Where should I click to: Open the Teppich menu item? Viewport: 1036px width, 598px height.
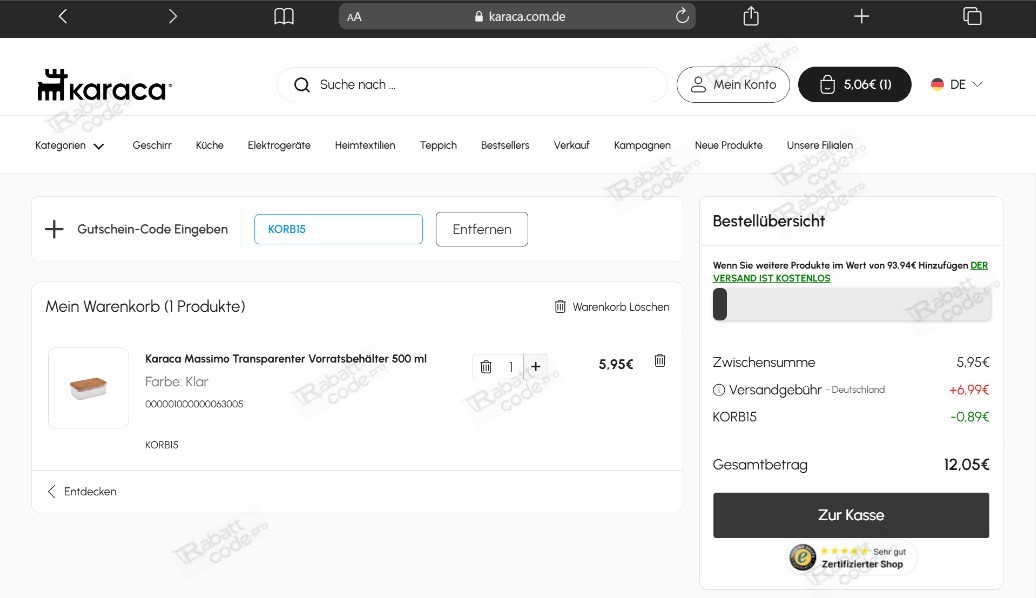tap(438, 145)
